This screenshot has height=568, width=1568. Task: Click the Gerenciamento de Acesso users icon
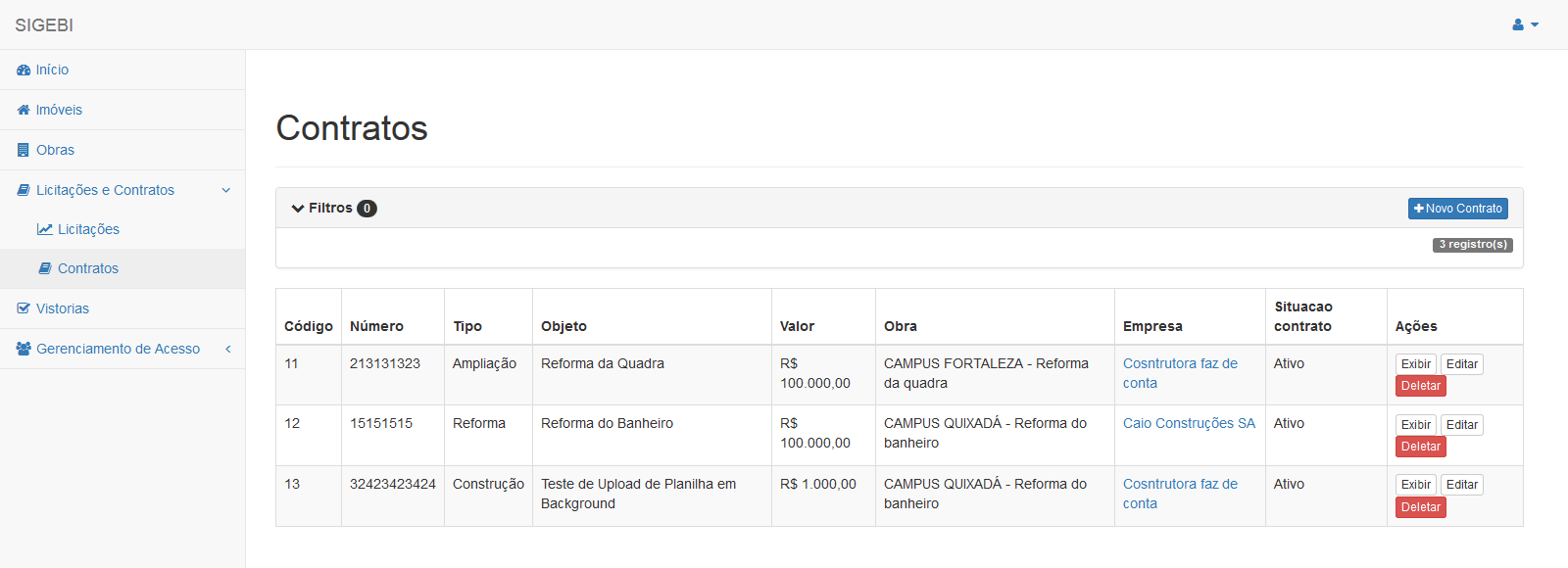[x=24, y=349]
